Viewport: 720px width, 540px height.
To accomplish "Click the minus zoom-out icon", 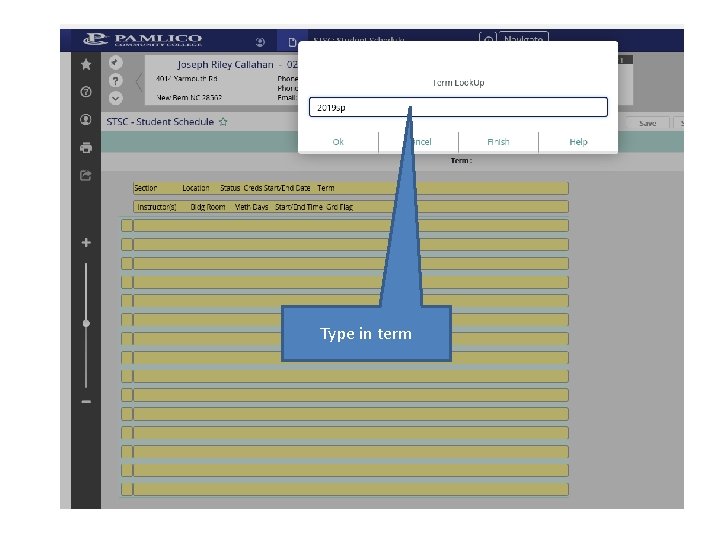I will [x=86, y=402].
